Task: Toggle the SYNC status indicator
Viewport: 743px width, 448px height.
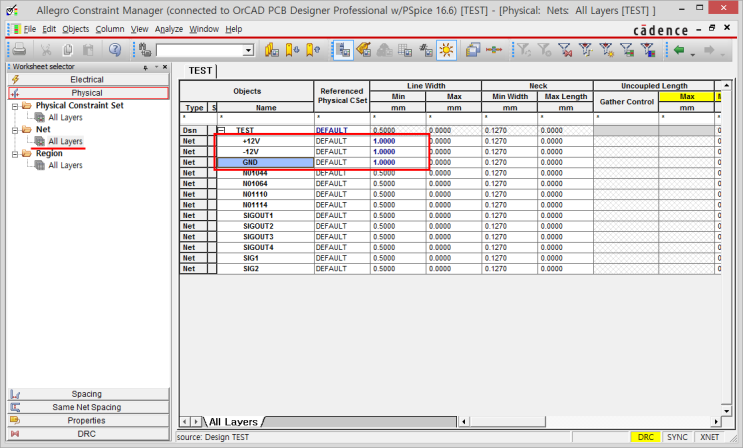Action: click(x=677, y=438)
